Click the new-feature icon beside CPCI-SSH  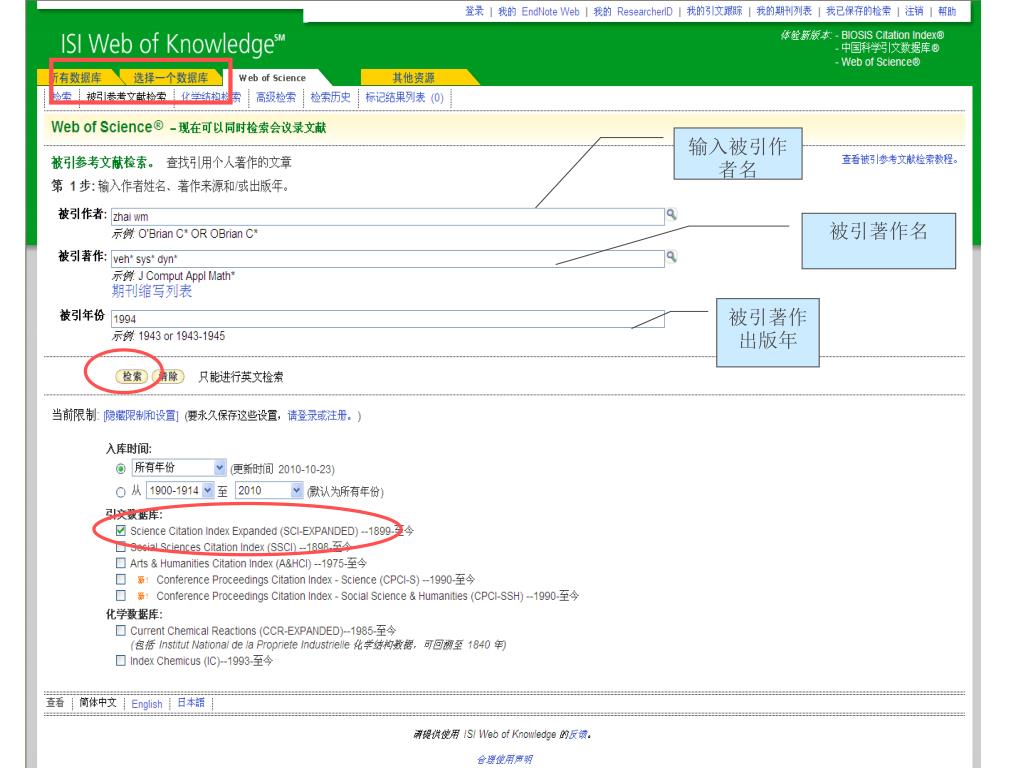[x=142, y=596]
